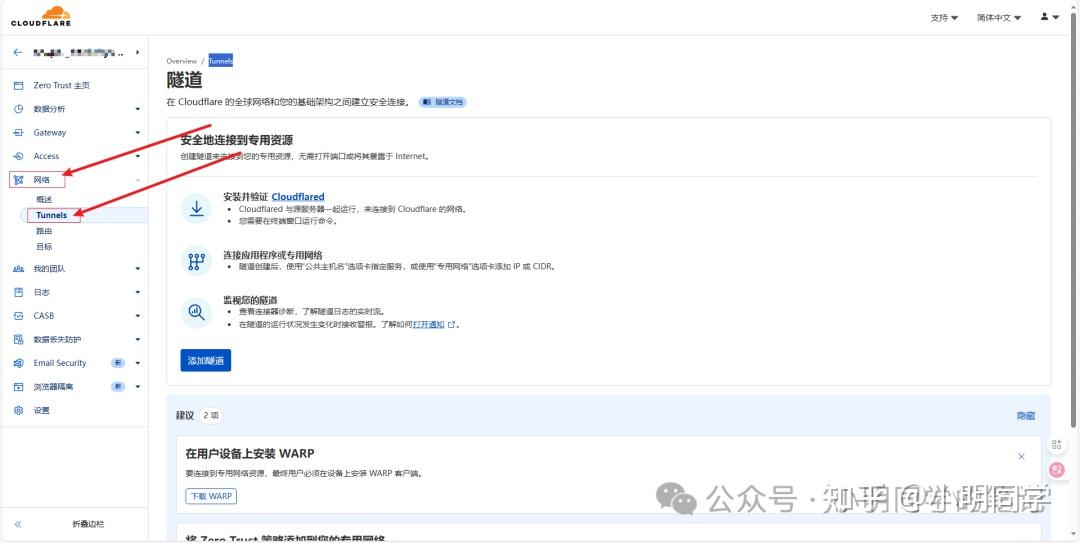Click the monitor tunnel magnifier icon
Image resolution: width=1080 pixels, height=543 pixels.
(x=196, y=312)
